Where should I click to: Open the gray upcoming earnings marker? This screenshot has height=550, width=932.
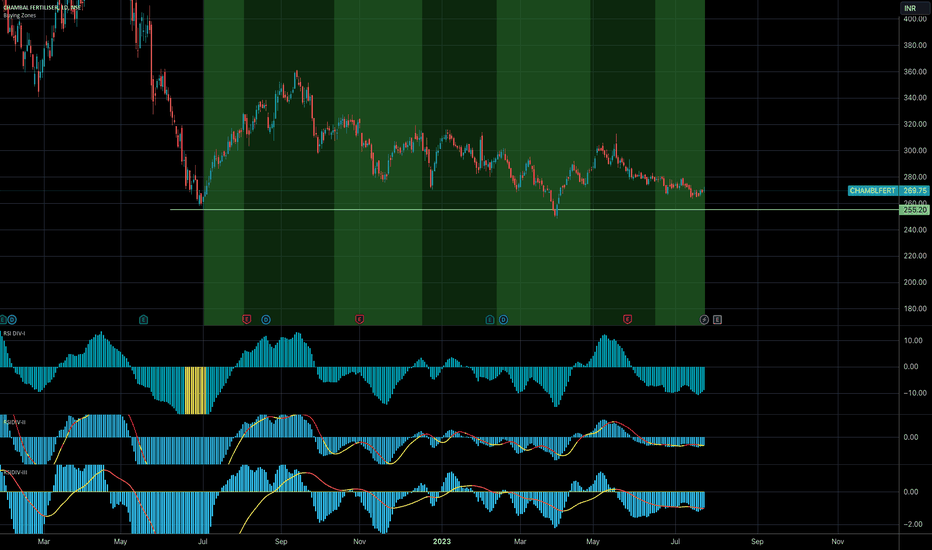click(x=717, y=320)
